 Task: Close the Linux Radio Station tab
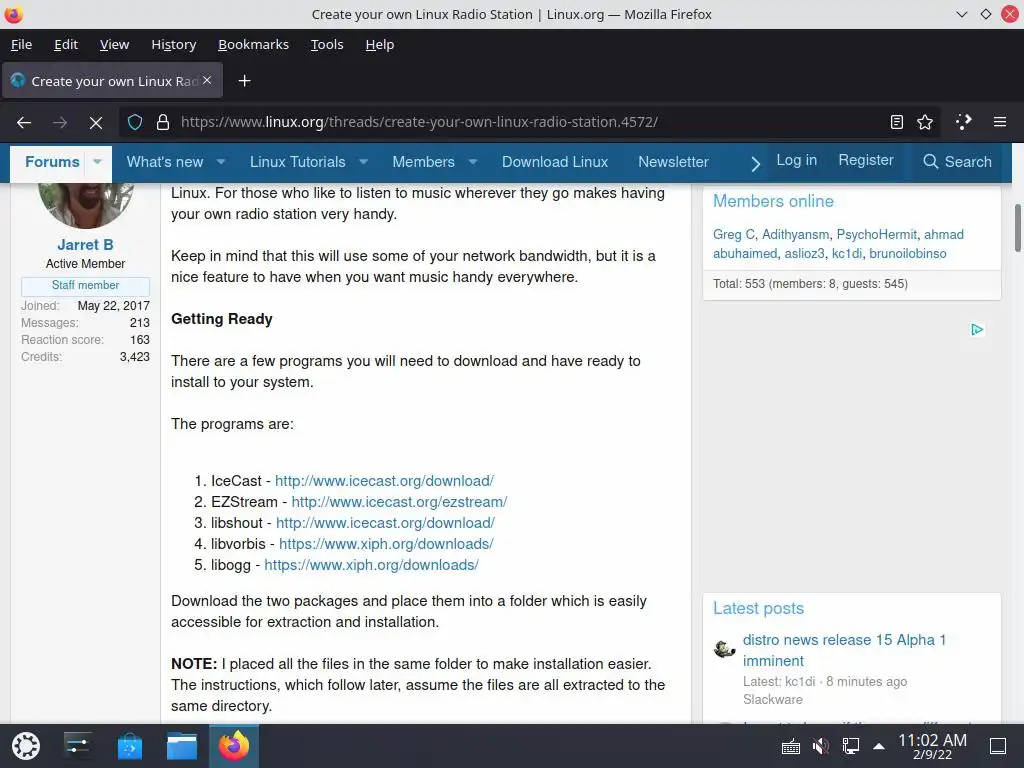pyautogui.click(x=207, y=80)
